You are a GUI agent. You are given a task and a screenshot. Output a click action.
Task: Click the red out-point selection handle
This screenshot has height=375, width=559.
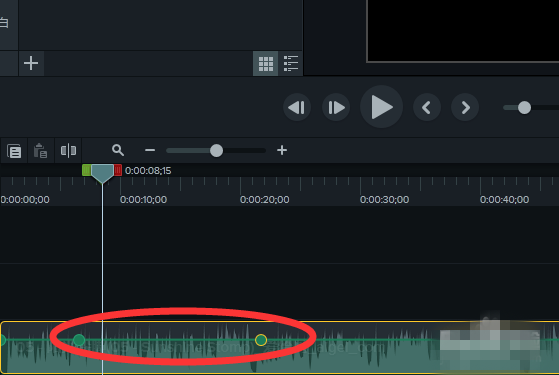118,170
